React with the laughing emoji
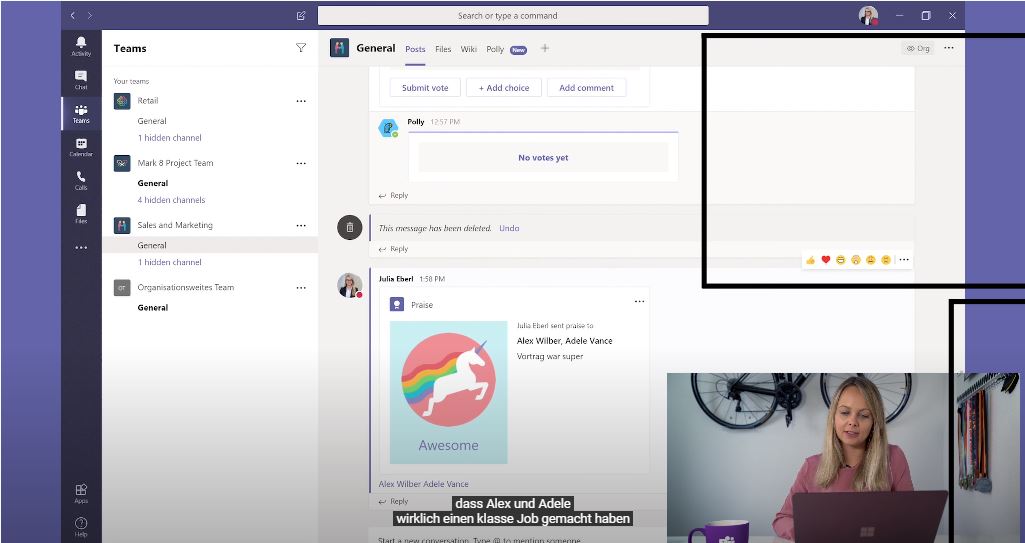 (x=841, y=260)
